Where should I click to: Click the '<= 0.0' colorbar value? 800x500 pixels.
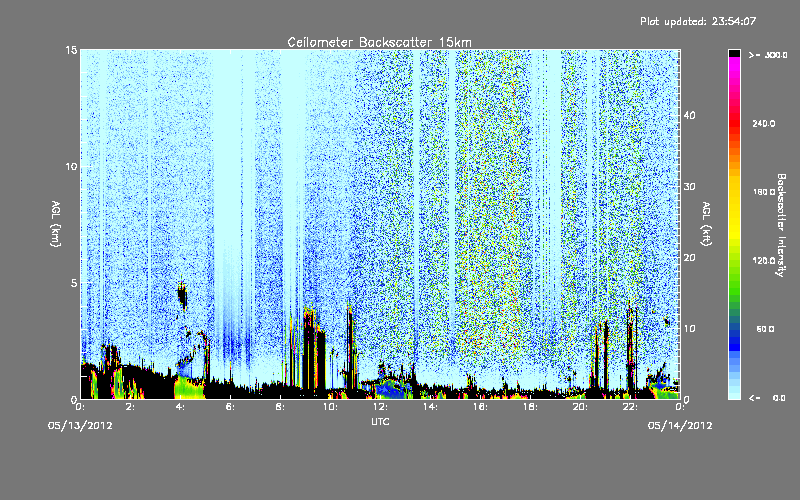click(767, 398)
